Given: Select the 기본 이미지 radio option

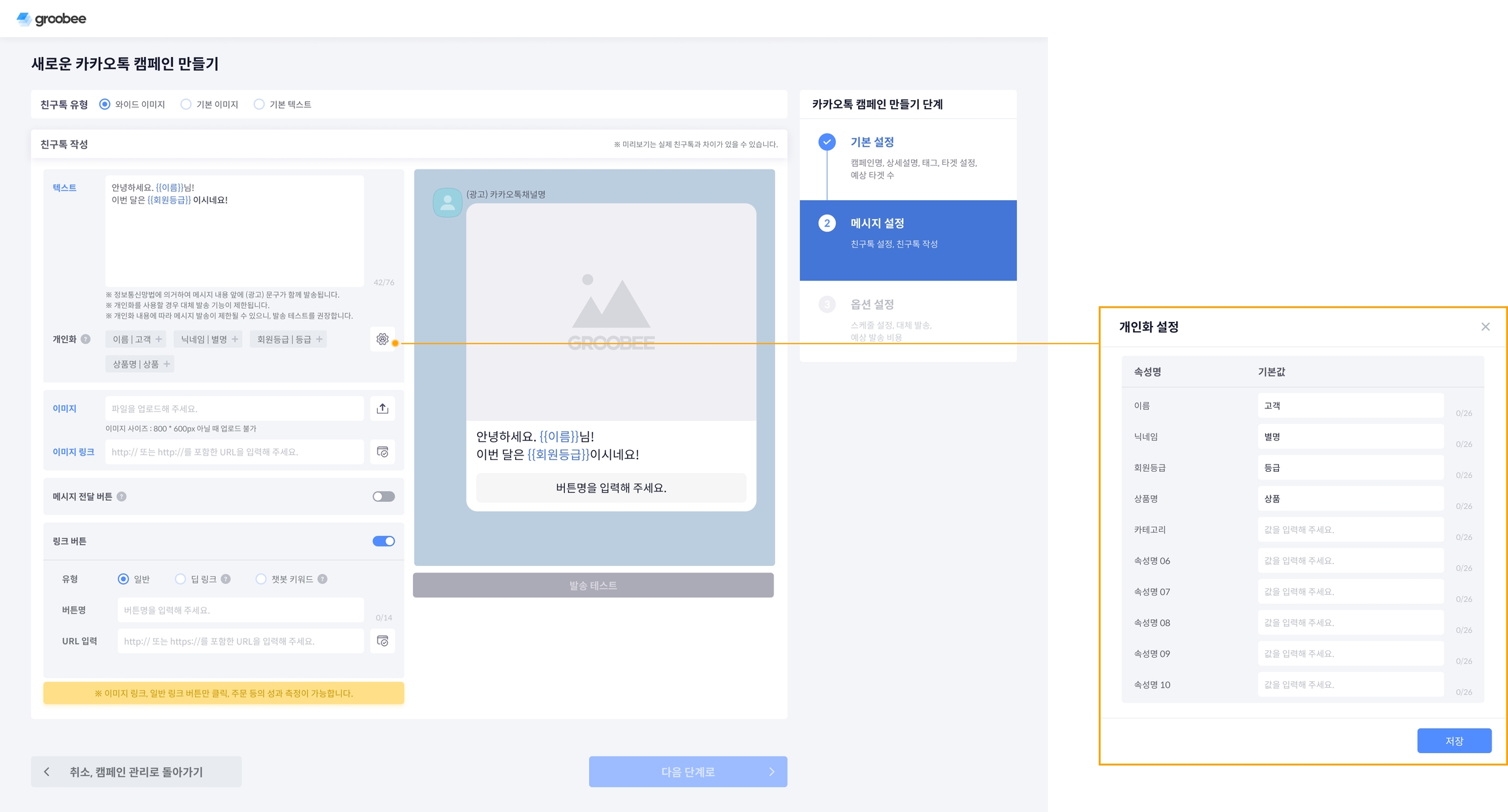Looking at the screenshot, I should coord(187,105).
